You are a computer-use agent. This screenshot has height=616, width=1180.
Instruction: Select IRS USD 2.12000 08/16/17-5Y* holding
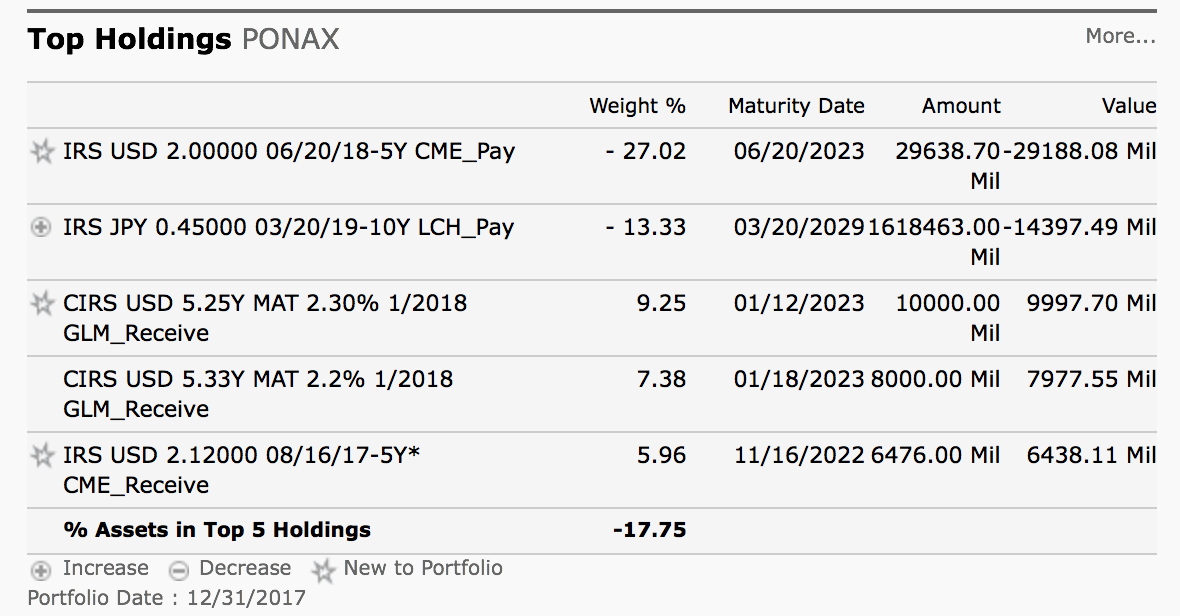(242, 470)
